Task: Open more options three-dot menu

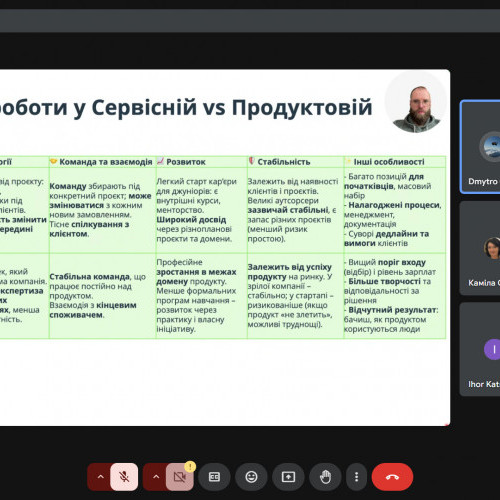Action: pyautogui.click(x=356, y=477)
